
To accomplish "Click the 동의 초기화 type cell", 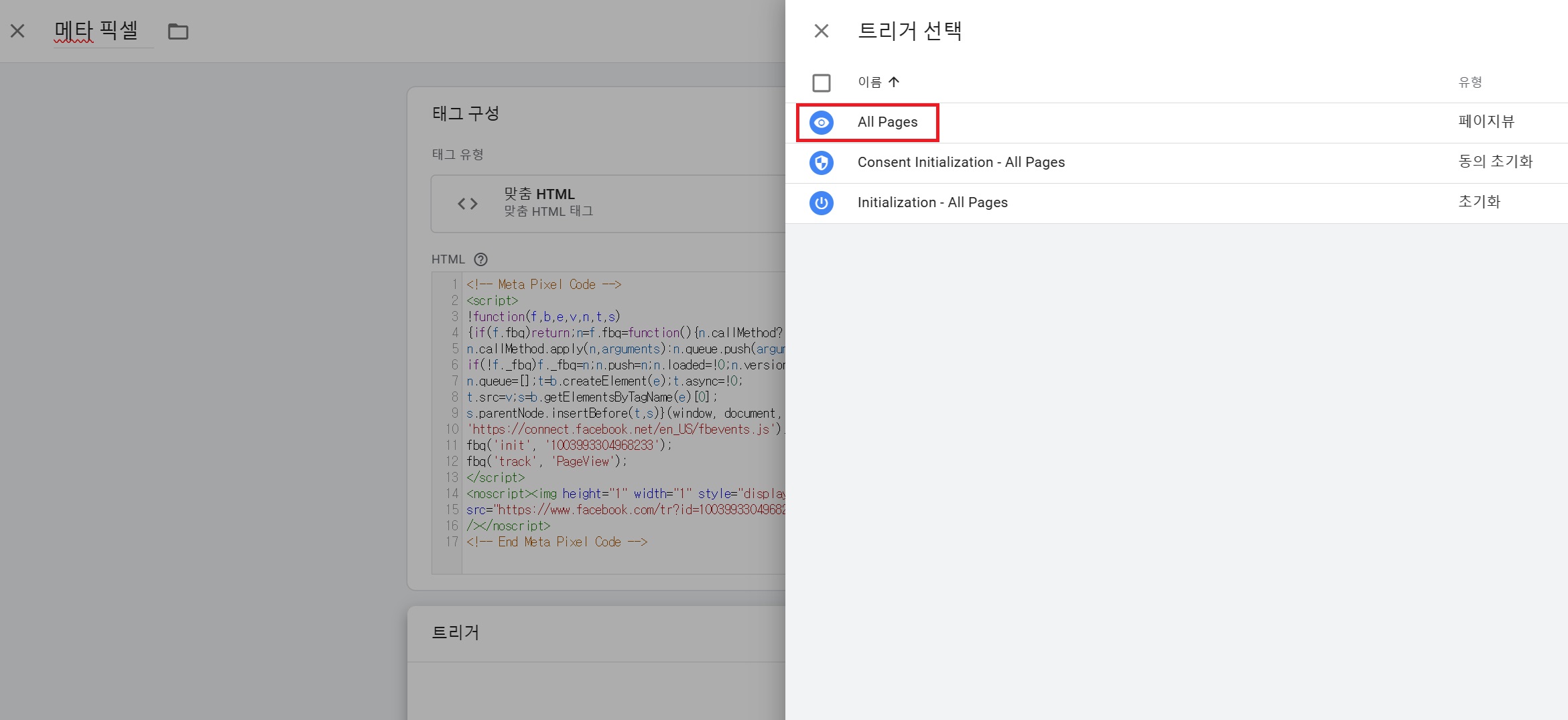I will pyautogui.click(x=1496, y=162).
